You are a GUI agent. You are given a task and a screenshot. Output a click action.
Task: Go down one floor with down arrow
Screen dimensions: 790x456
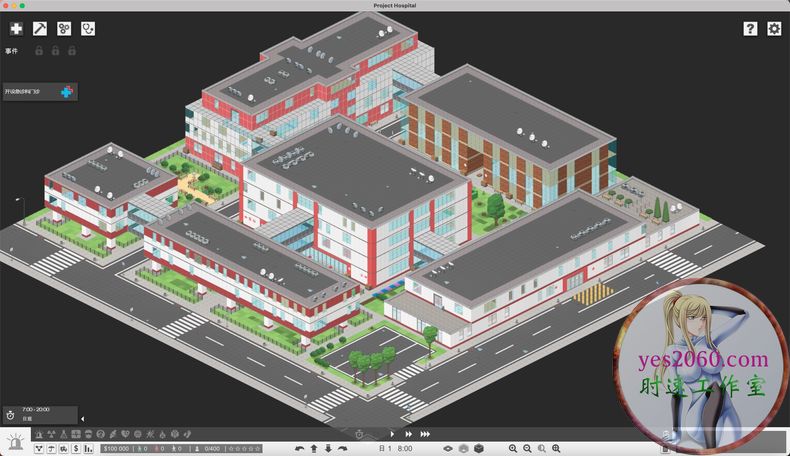pyautogui.click(x=328, y=448)
